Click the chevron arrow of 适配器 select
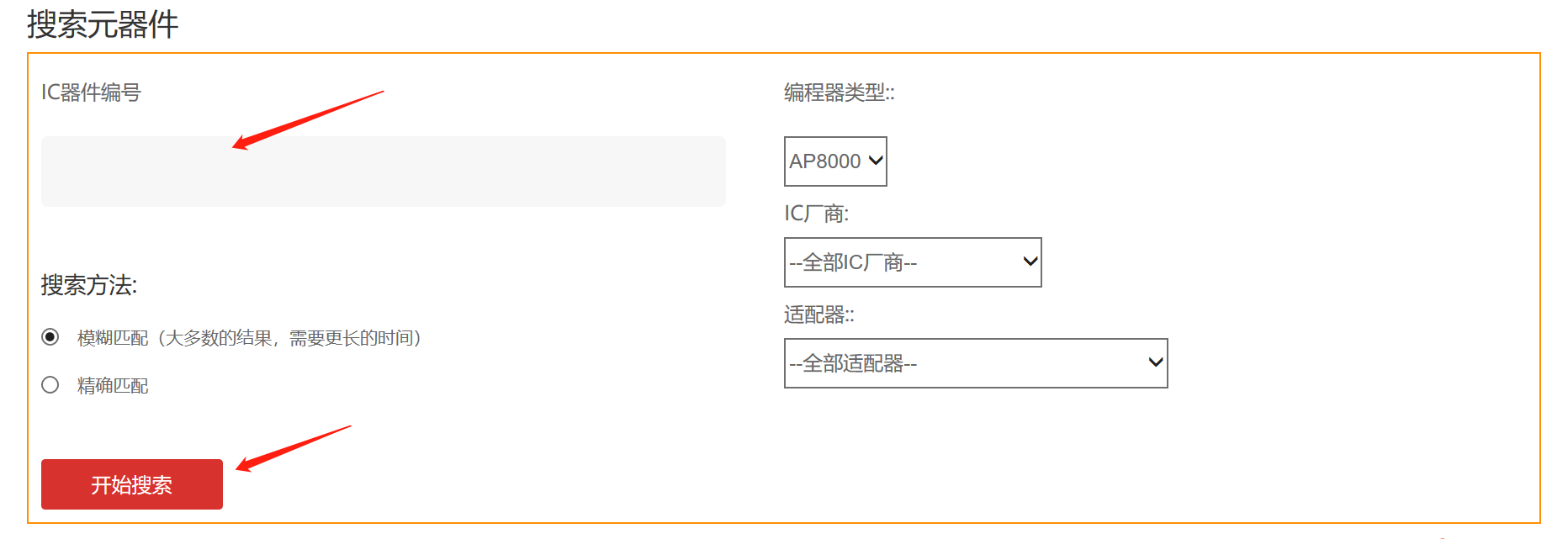The width and height of the screenshot is (1568, 539). click(x=1156, y=362)
